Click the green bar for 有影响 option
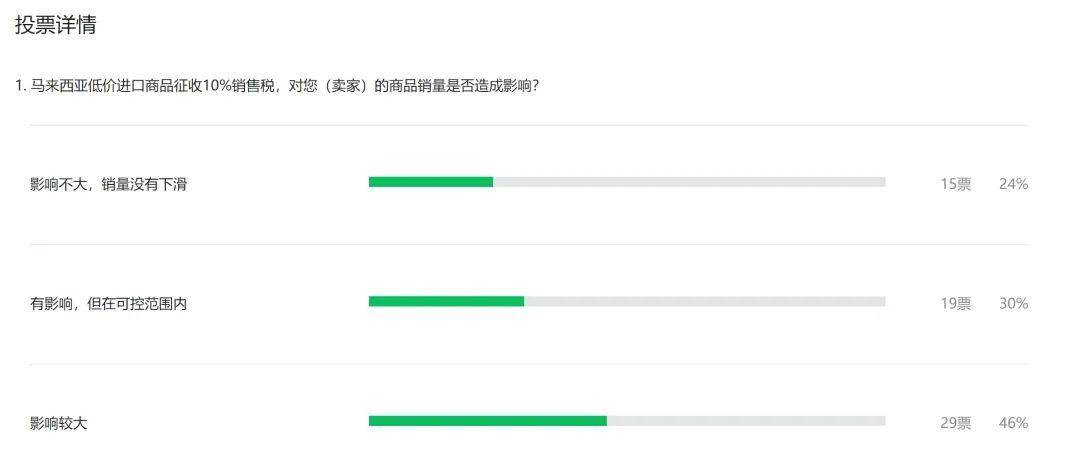This screenshot has height=474, width=1080. (x=446, y=301)
